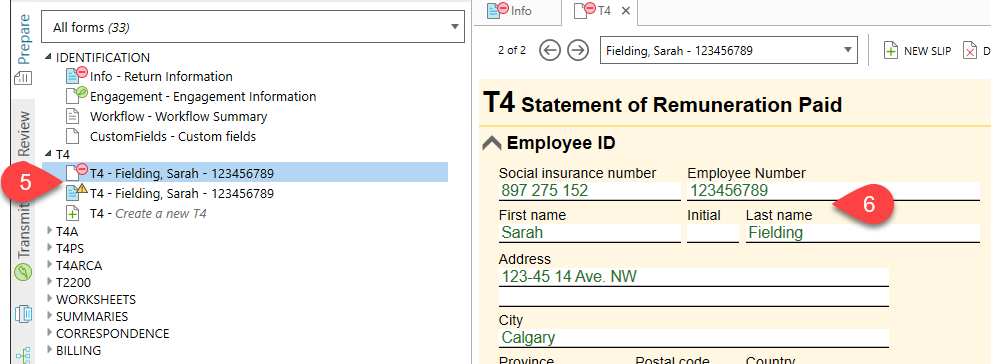Click the Employee Number field

(833, 190)
